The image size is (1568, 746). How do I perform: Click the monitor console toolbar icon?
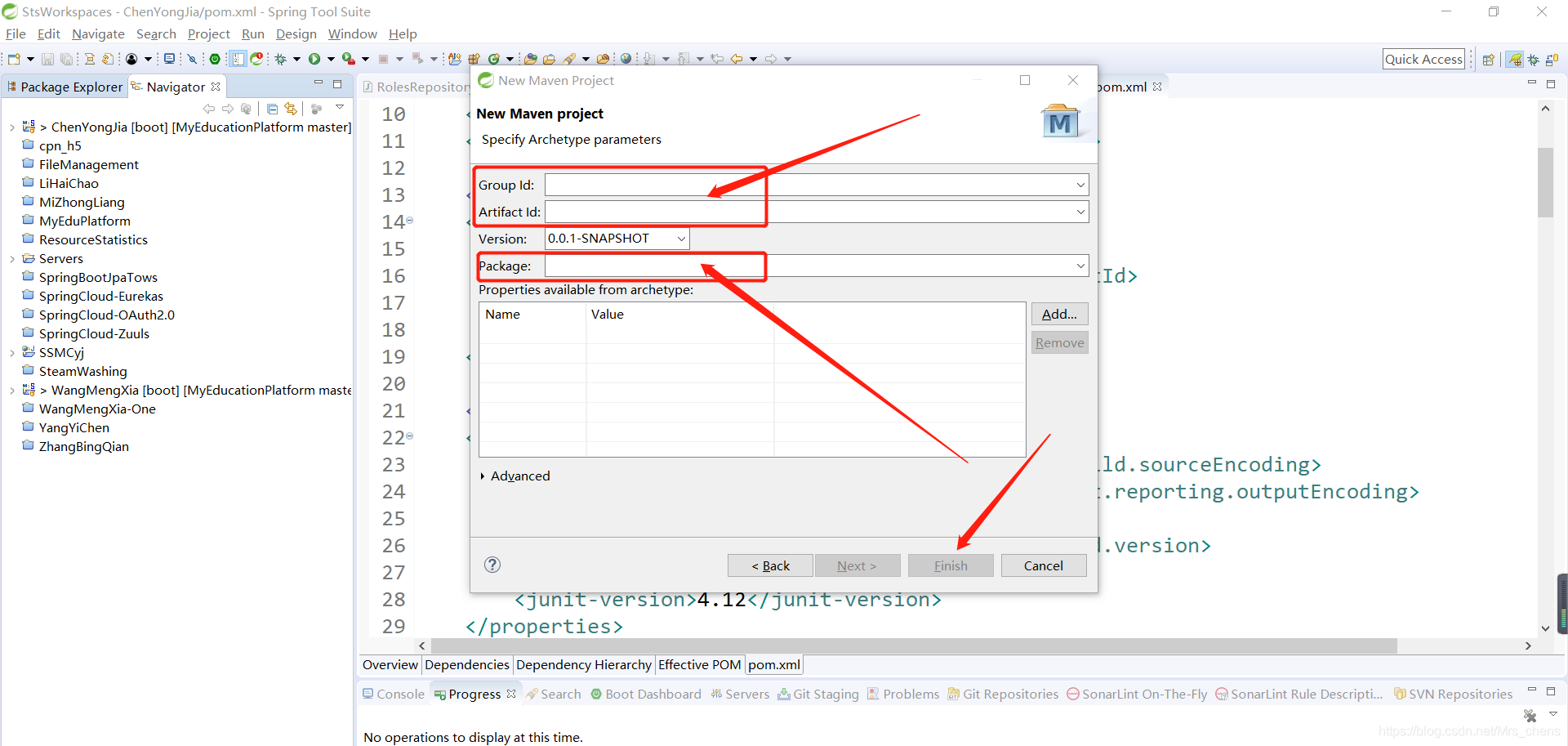[x=169, y=59]
